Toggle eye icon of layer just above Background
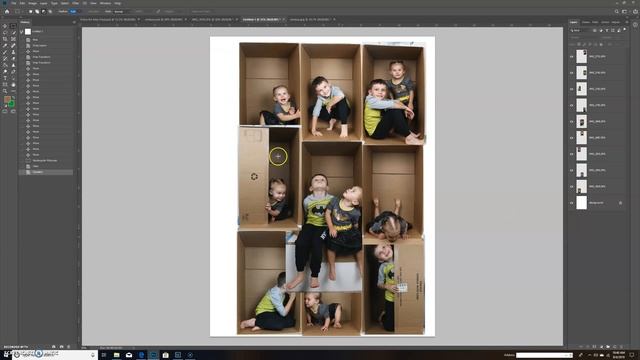Image resolution: width=640 pixels, height=360 pixels. (571, 187)
